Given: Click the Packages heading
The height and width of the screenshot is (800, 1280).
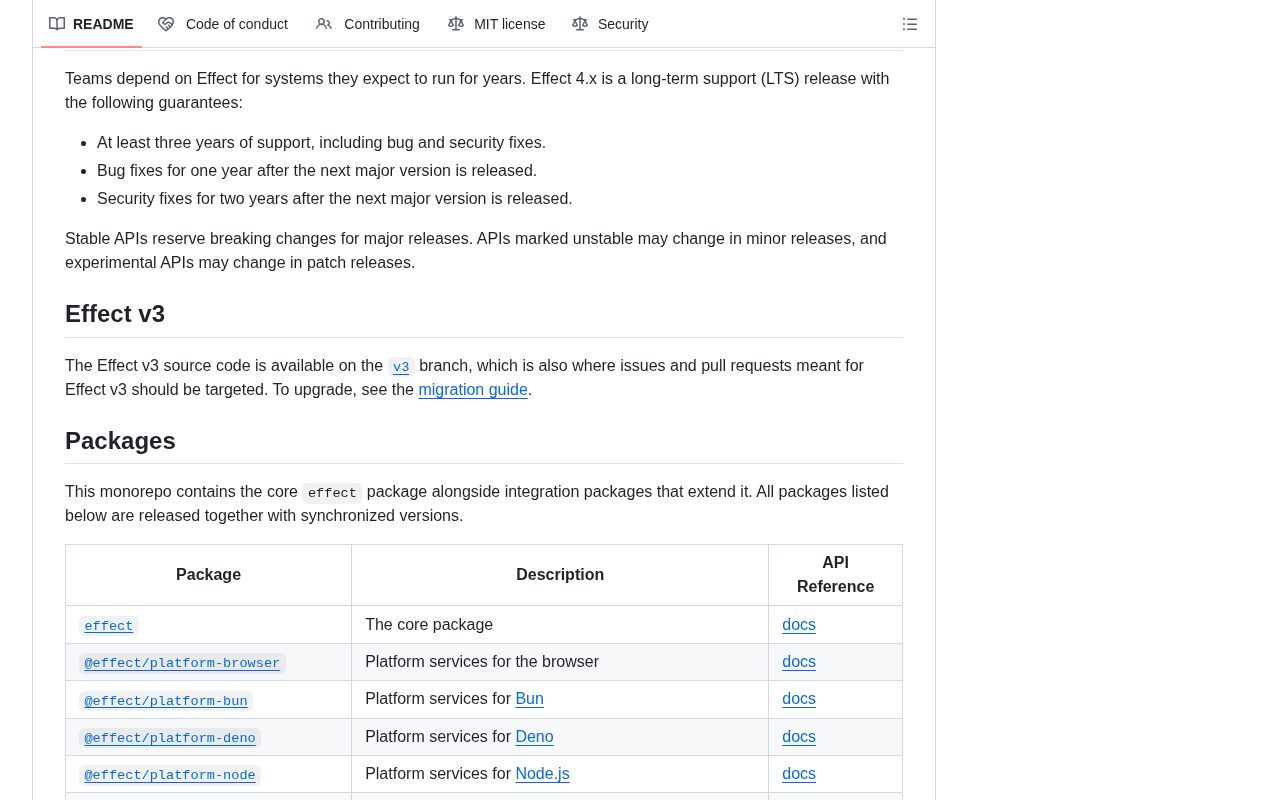Looking at the screenshot, I should pyautogui.click(x=120, y=441).
